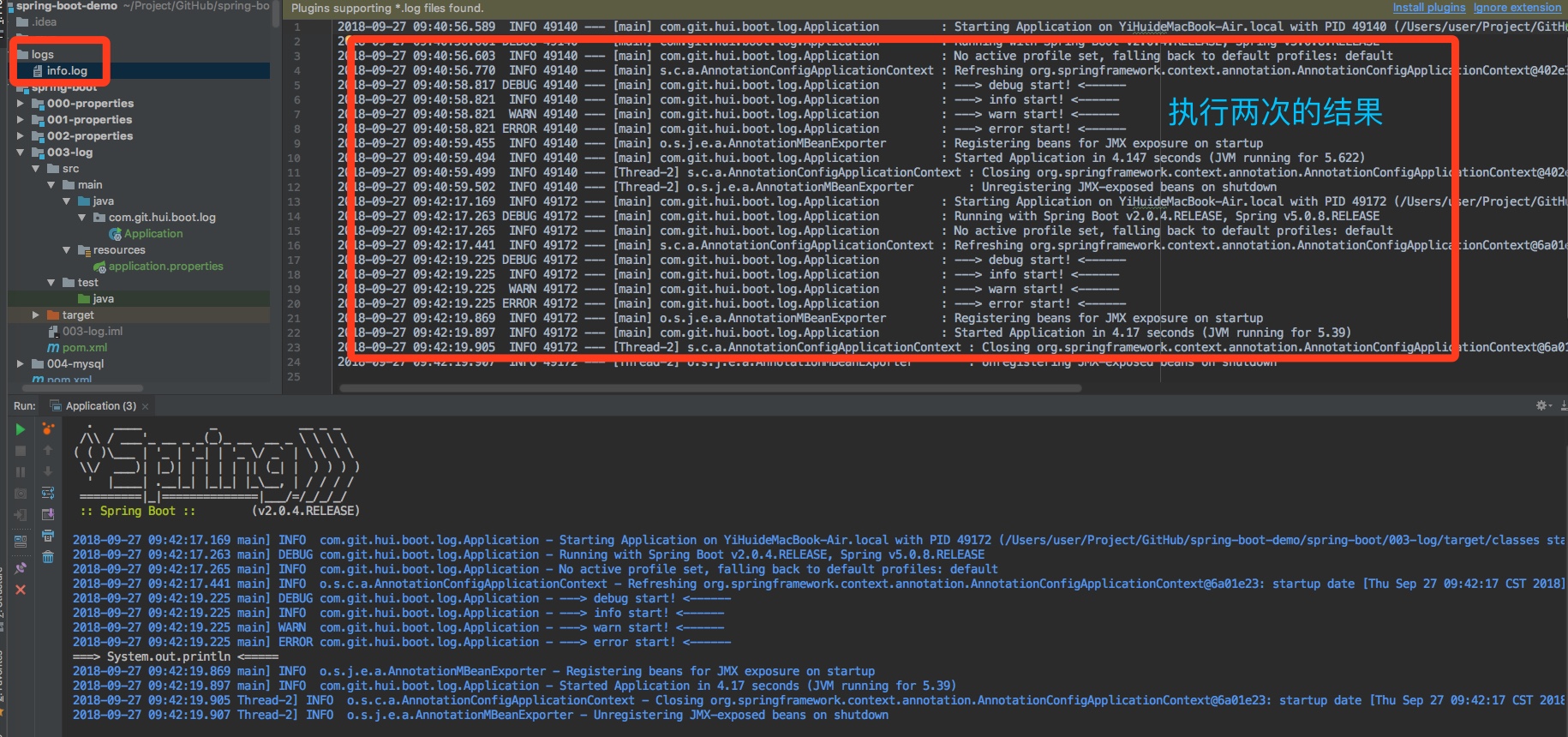Viewport: 1568px width, 737px height.
Task: Expand the target folder
Action: coord(36,315)
